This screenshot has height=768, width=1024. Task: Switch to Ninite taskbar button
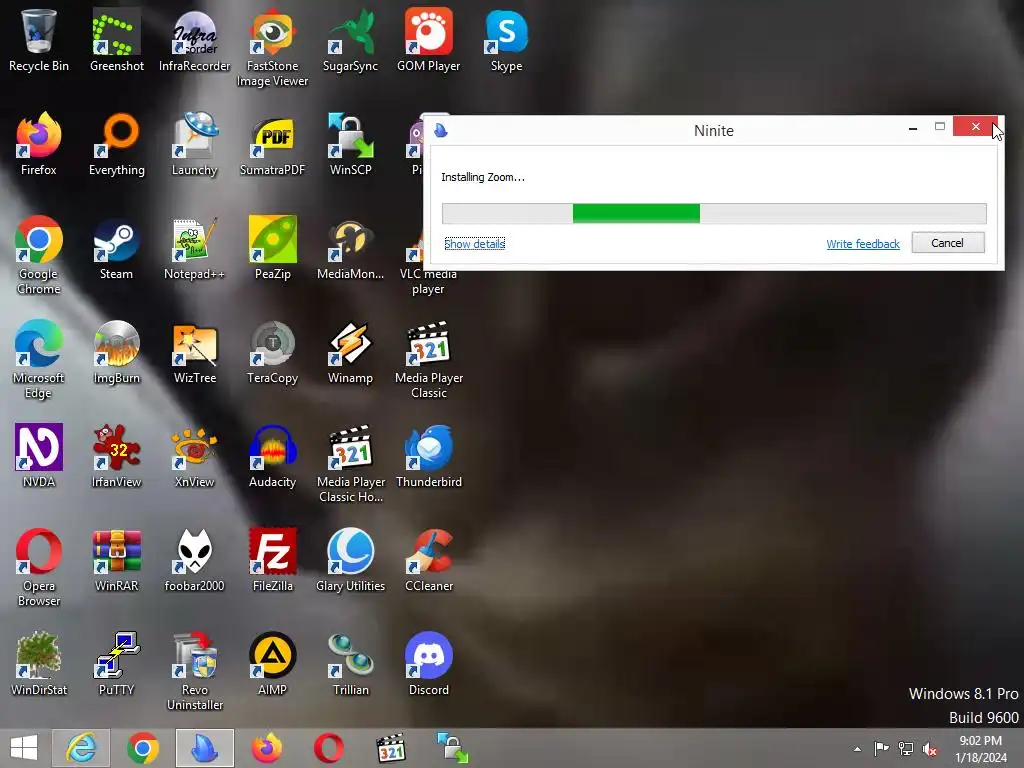coord(204,748)
